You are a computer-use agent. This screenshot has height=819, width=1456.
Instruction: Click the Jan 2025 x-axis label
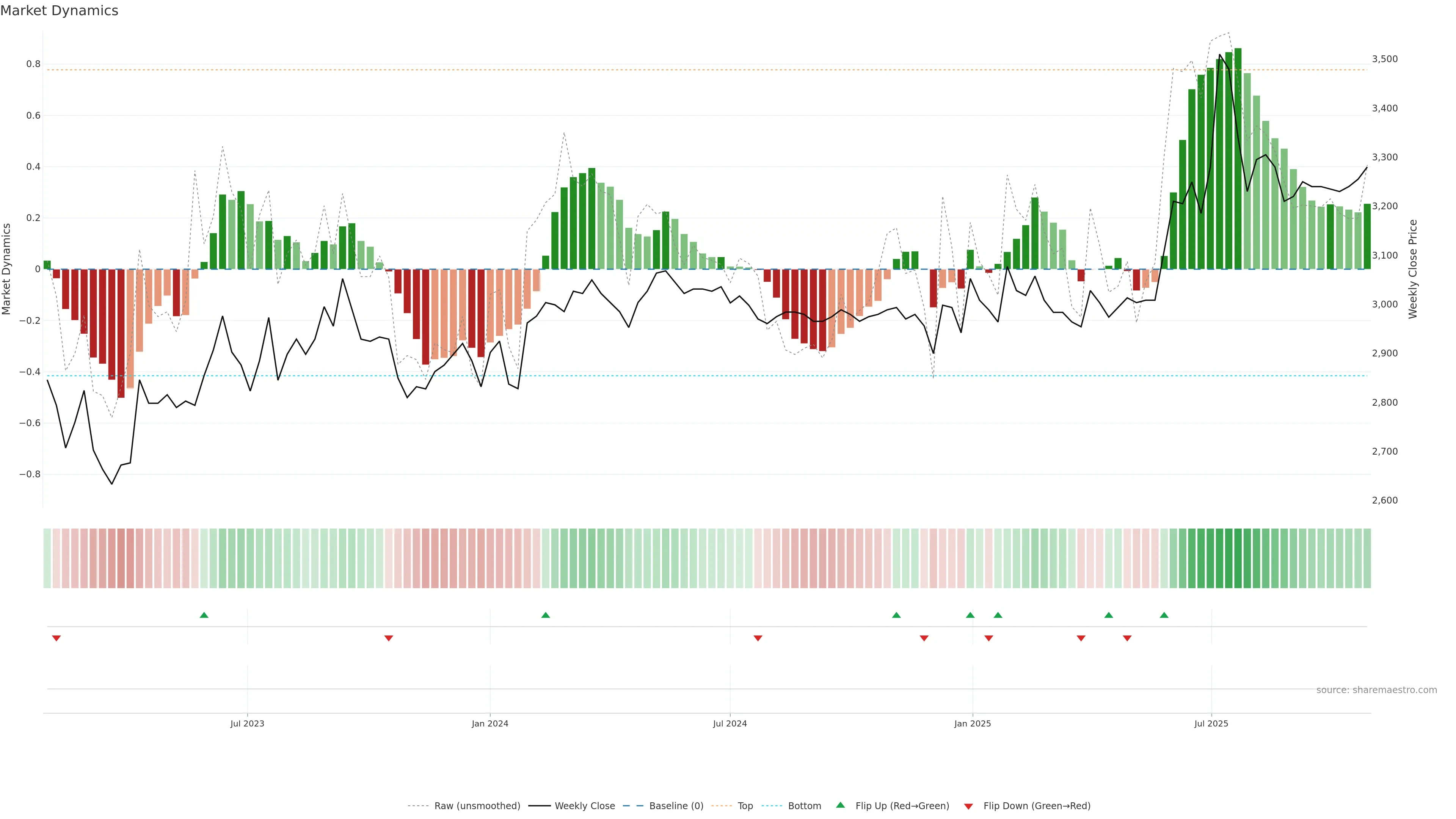972,723
